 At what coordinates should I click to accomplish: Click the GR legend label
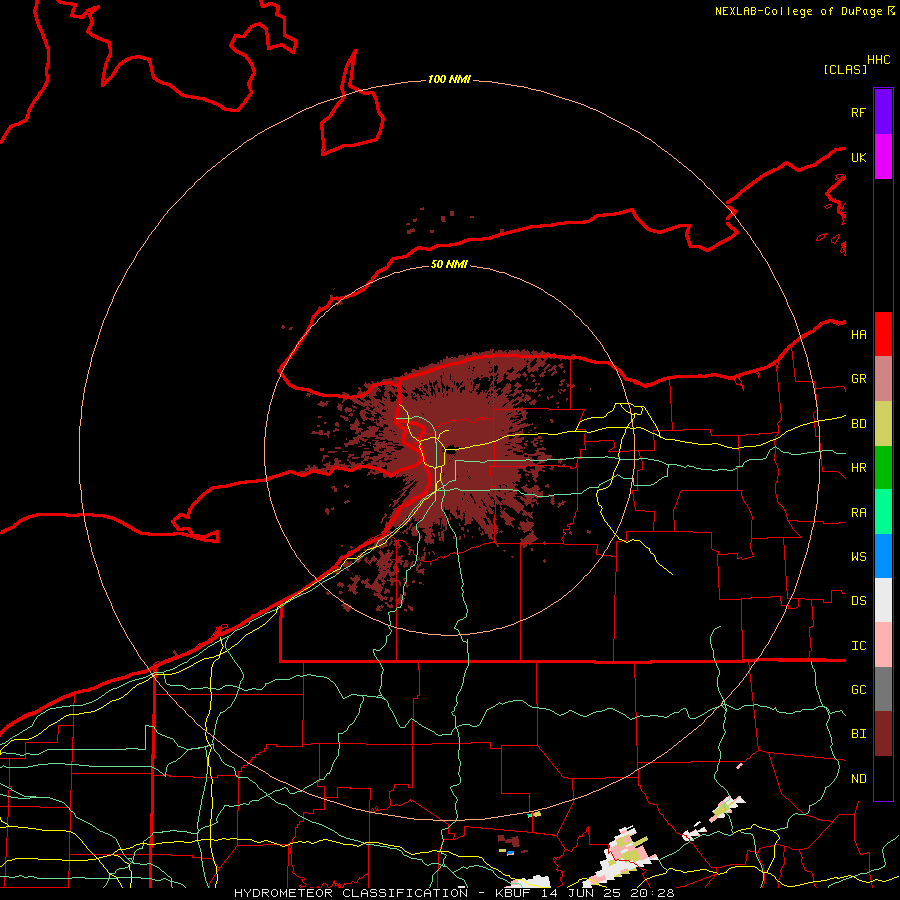[x=858, y=379]
